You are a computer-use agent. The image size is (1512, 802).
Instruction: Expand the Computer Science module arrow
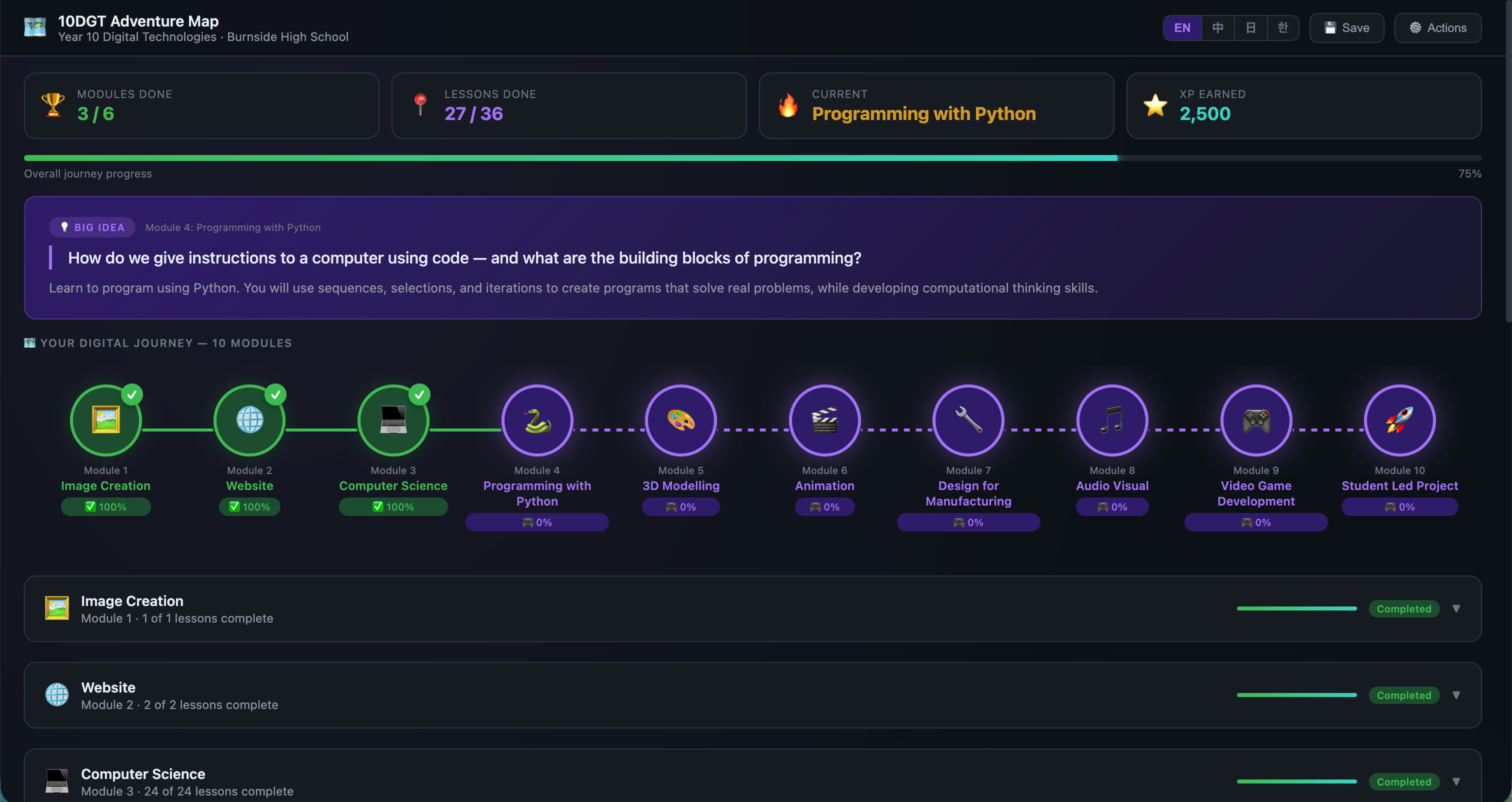(1455, 781)
